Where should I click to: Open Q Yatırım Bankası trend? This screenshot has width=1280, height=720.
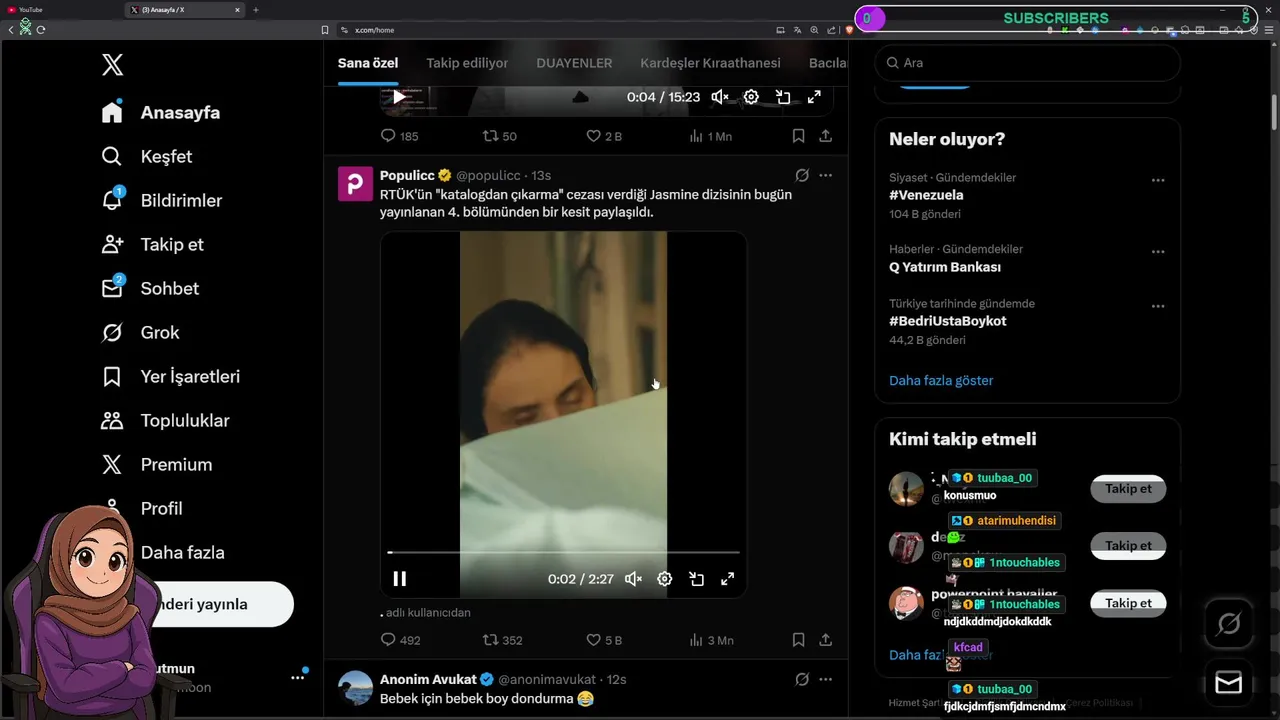(x=945, y=267)
